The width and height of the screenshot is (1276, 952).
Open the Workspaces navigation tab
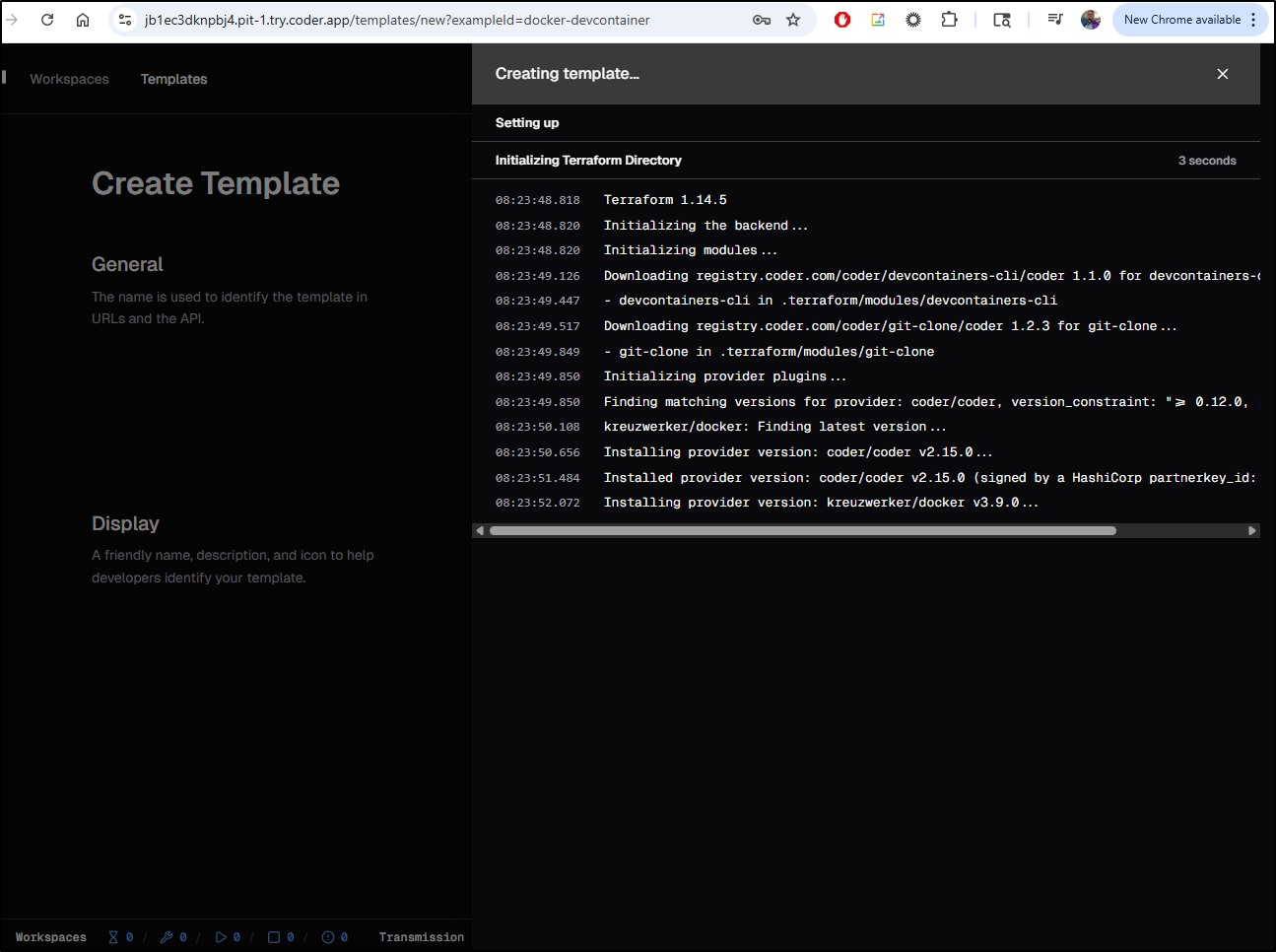(x=69, y=79)
